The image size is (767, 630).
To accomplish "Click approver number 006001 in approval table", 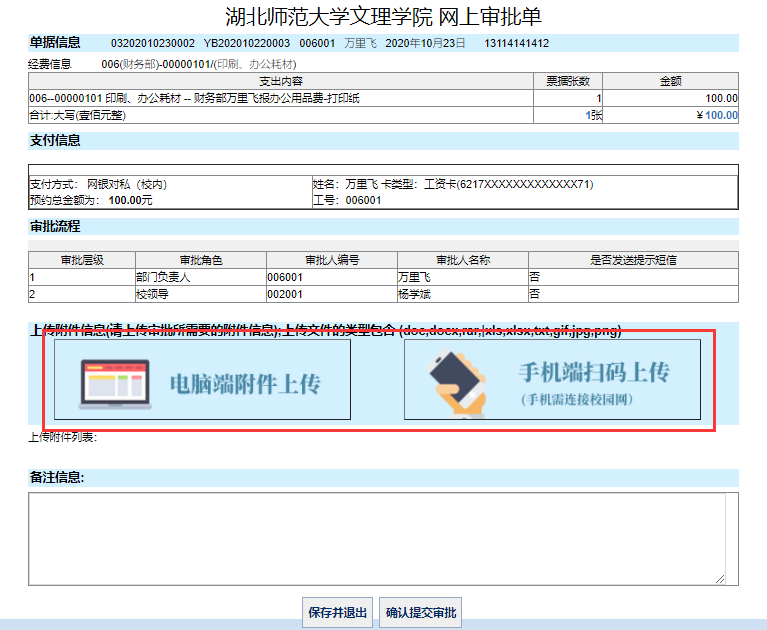I will 285,277.
